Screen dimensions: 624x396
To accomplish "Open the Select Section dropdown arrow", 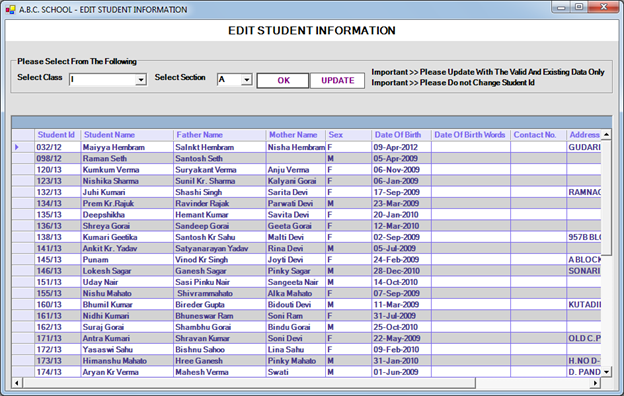I will 247,80.
